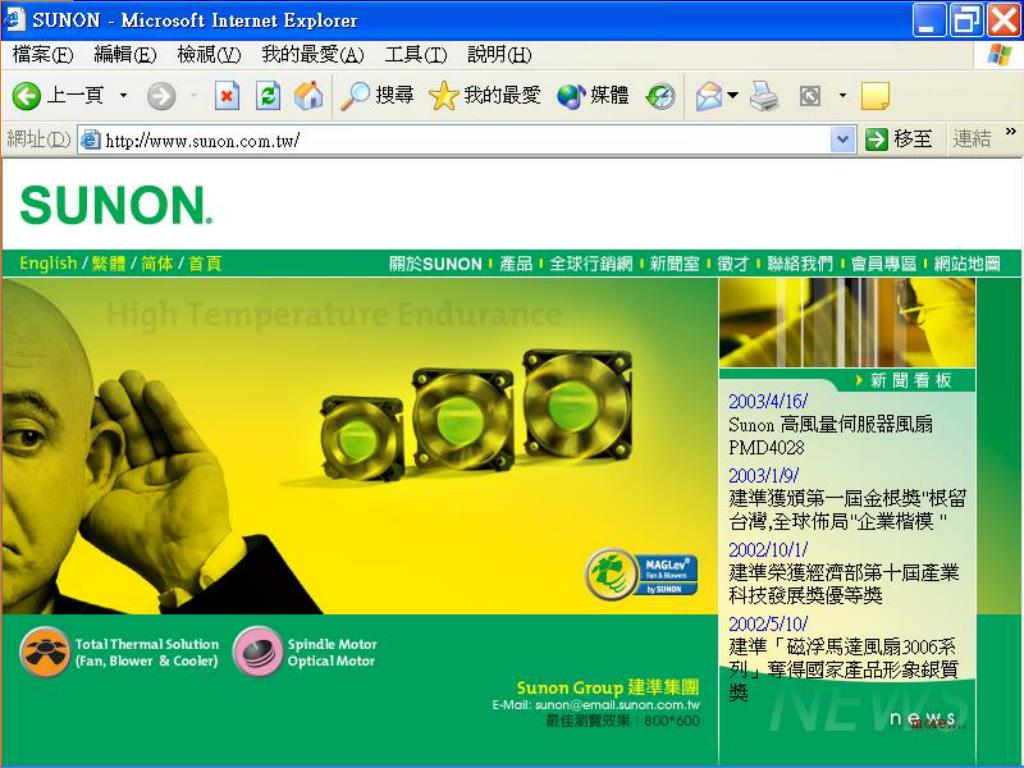
Task: Click the Mail envelope icon
Action: coord(709,97)
